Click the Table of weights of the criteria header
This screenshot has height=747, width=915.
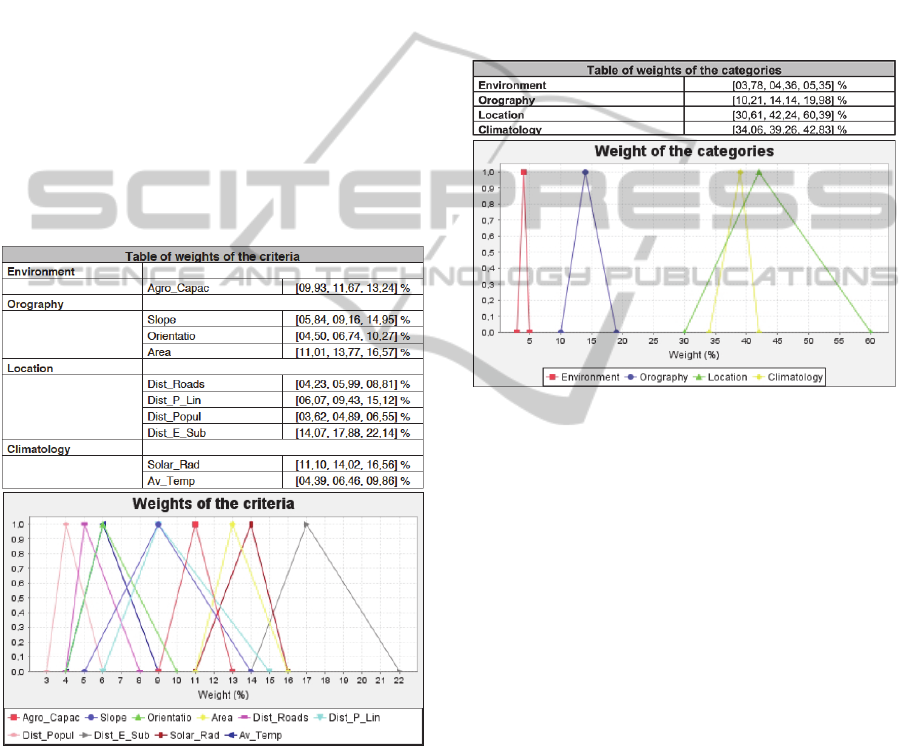213,256
